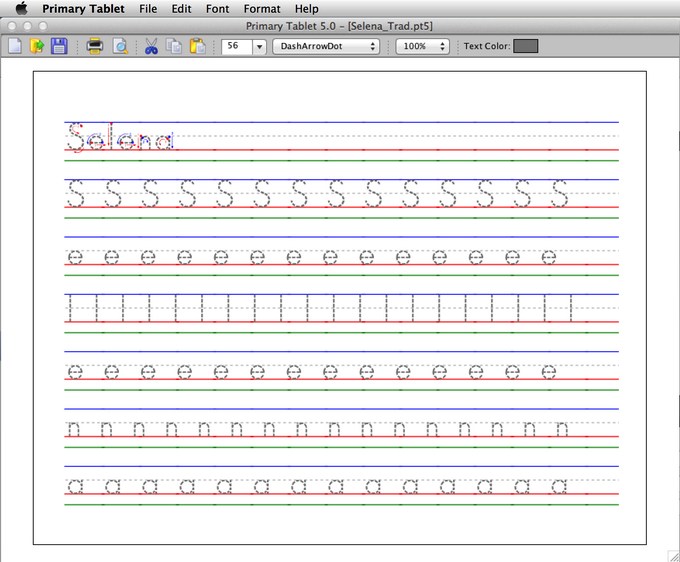The image size is (680, 562).
Task: Click the New Document icon
Action: coord(15,46)
